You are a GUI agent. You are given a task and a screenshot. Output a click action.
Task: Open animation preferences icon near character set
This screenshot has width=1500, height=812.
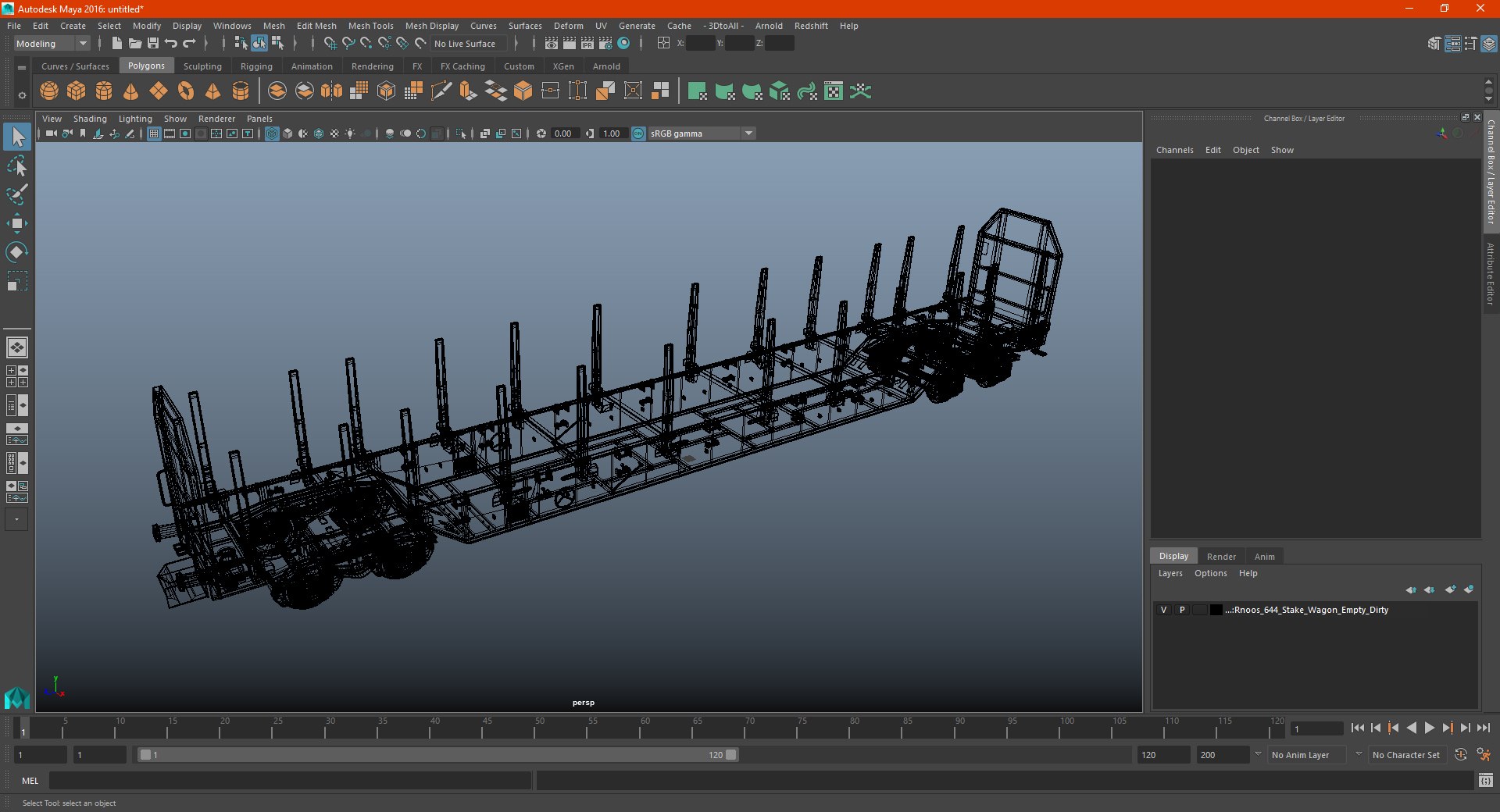click(1484, 755)
